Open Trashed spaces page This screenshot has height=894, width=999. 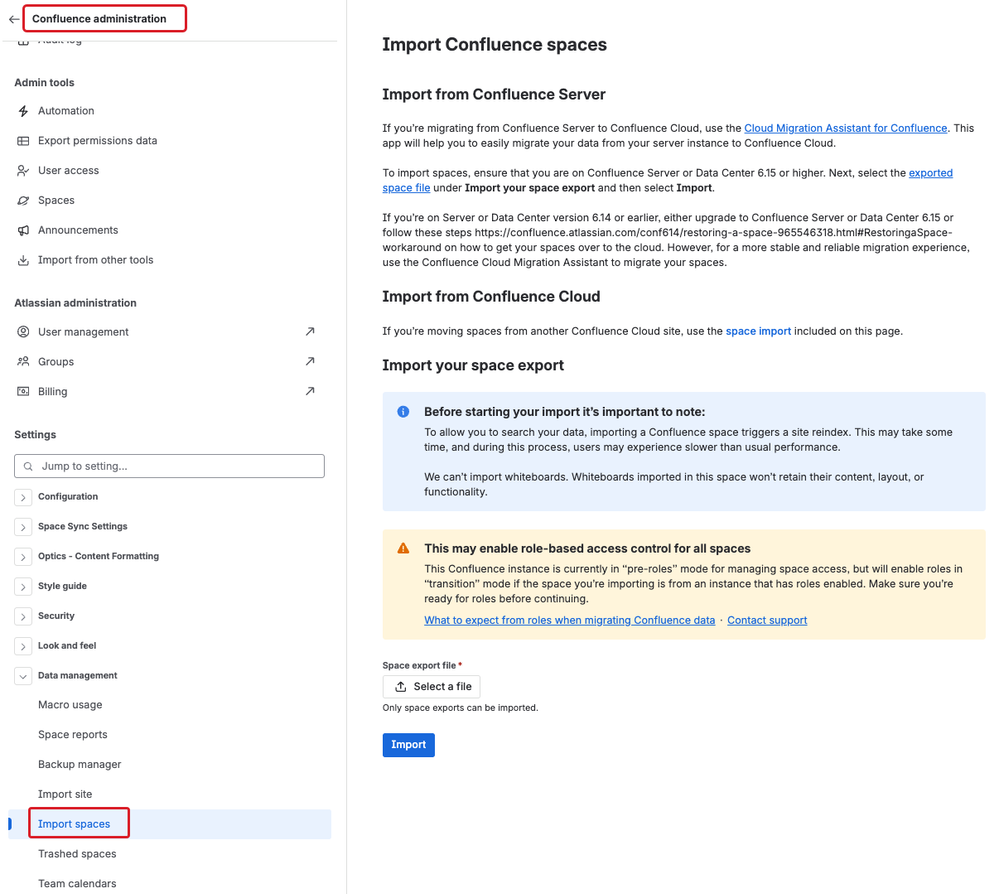click(77, 854)
